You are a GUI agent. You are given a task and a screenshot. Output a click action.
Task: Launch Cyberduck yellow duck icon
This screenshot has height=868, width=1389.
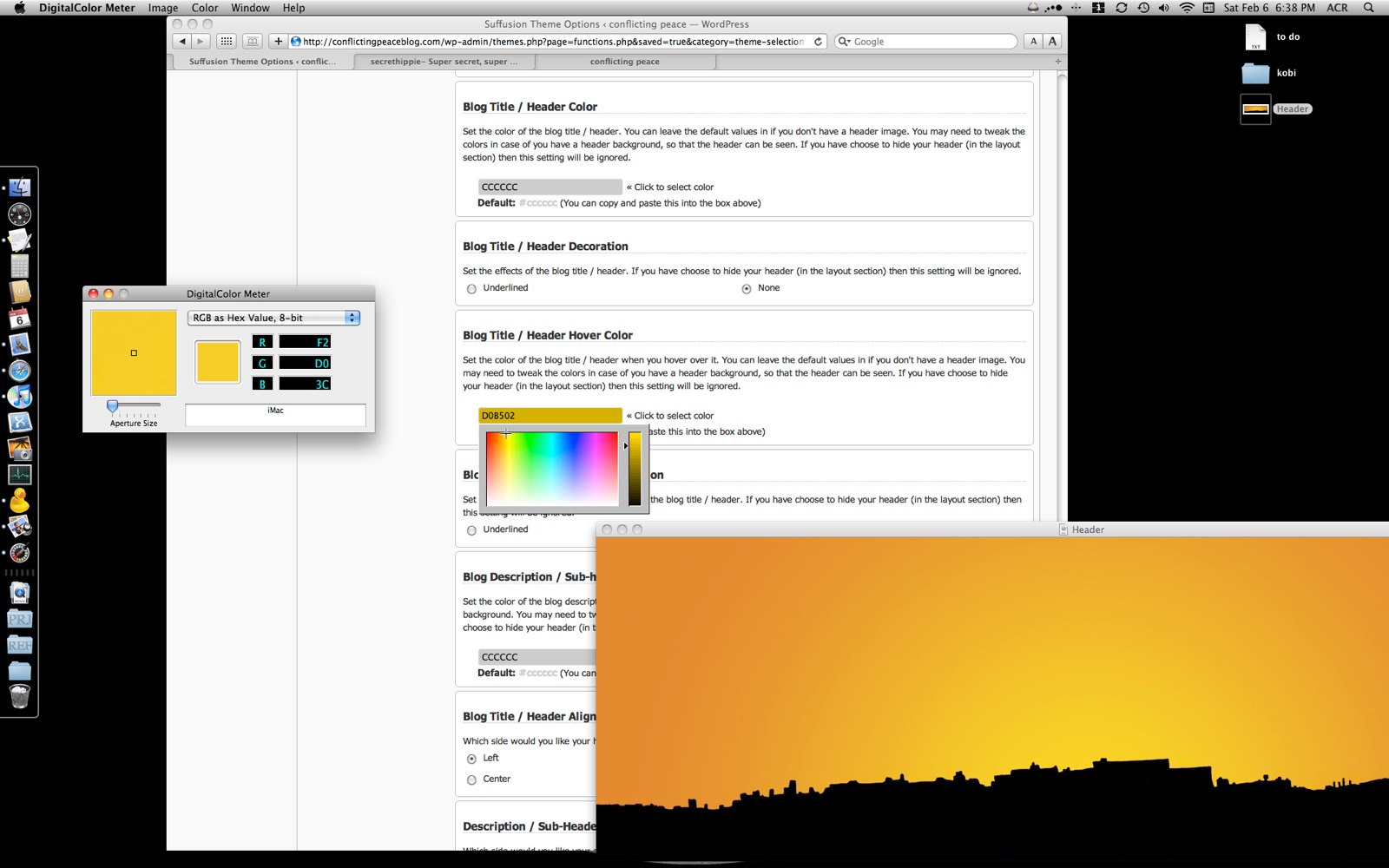point(19,501)
